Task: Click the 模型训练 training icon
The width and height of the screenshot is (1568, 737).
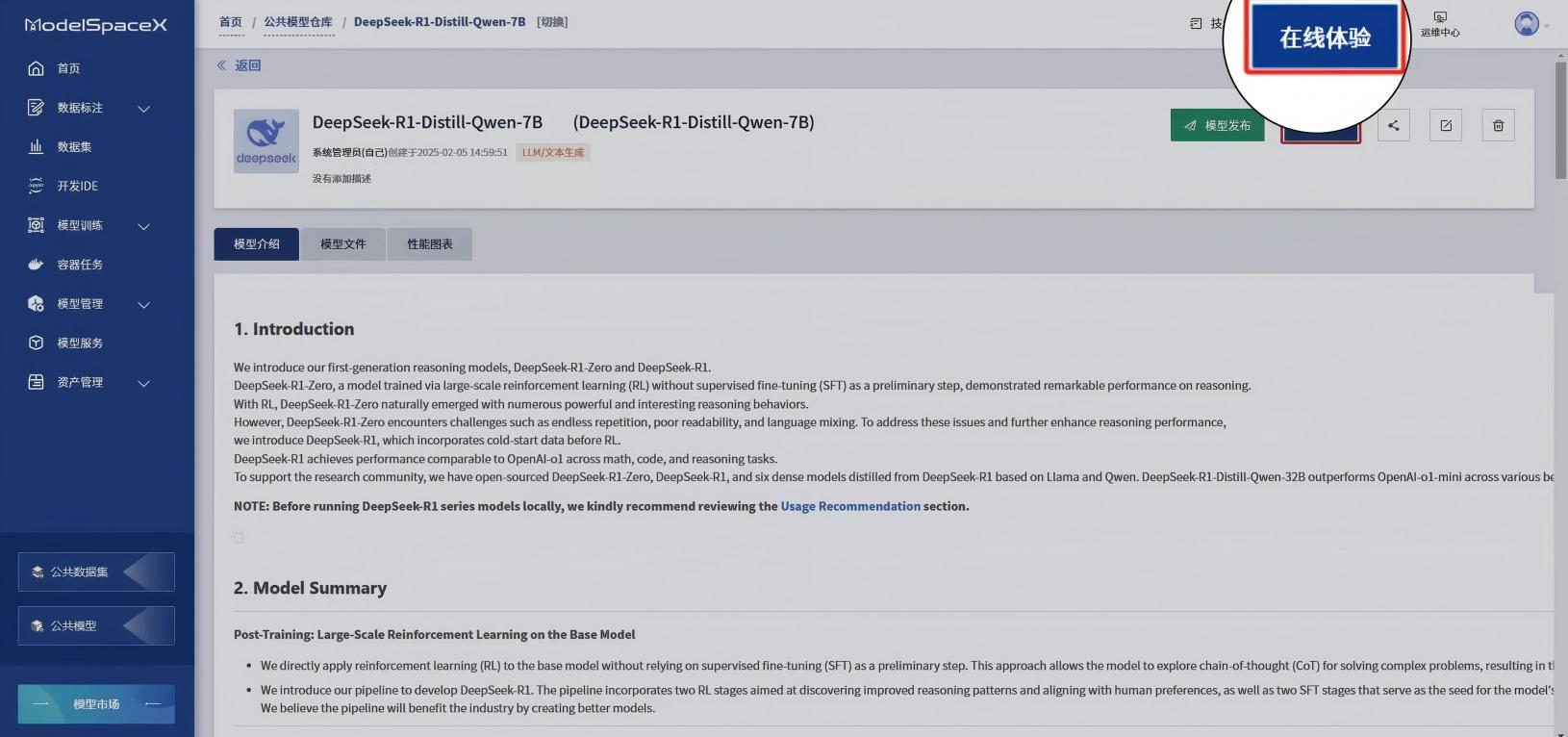Action: 36,225
